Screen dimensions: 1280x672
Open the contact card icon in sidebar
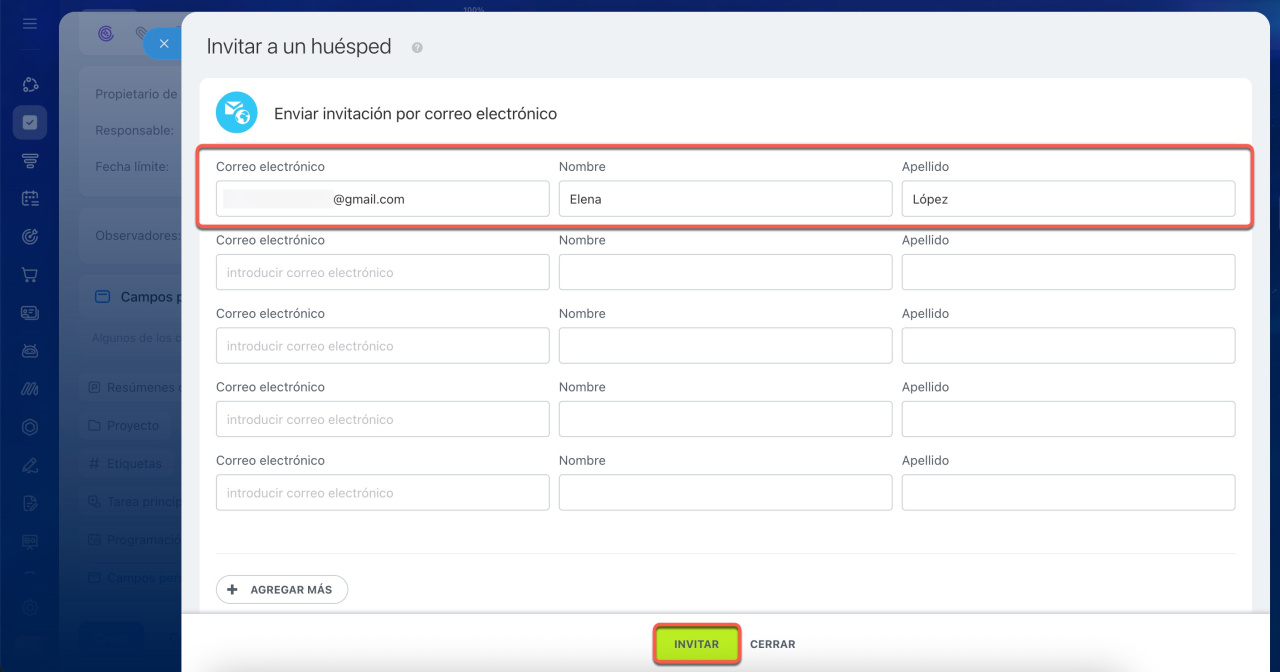[30, 312]
